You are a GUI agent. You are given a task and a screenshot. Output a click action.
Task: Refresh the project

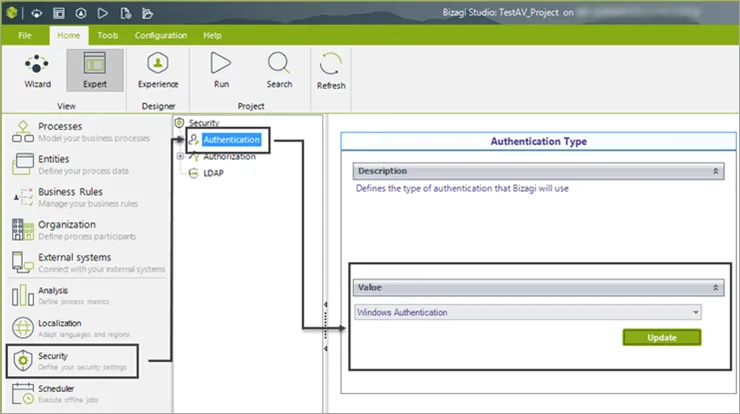pyautogui.click(x=331, y=71)
